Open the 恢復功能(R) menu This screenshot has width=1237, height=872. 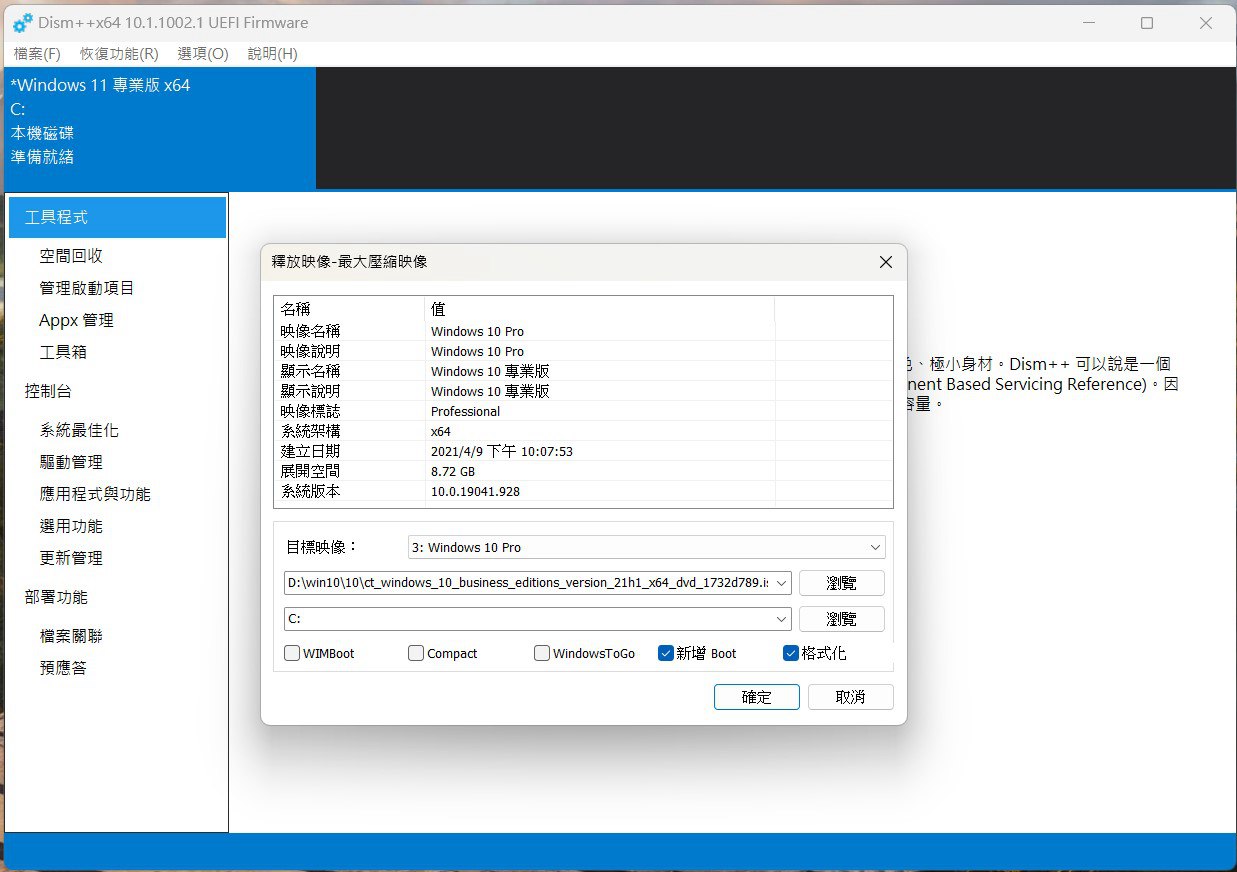coord(117,53)
